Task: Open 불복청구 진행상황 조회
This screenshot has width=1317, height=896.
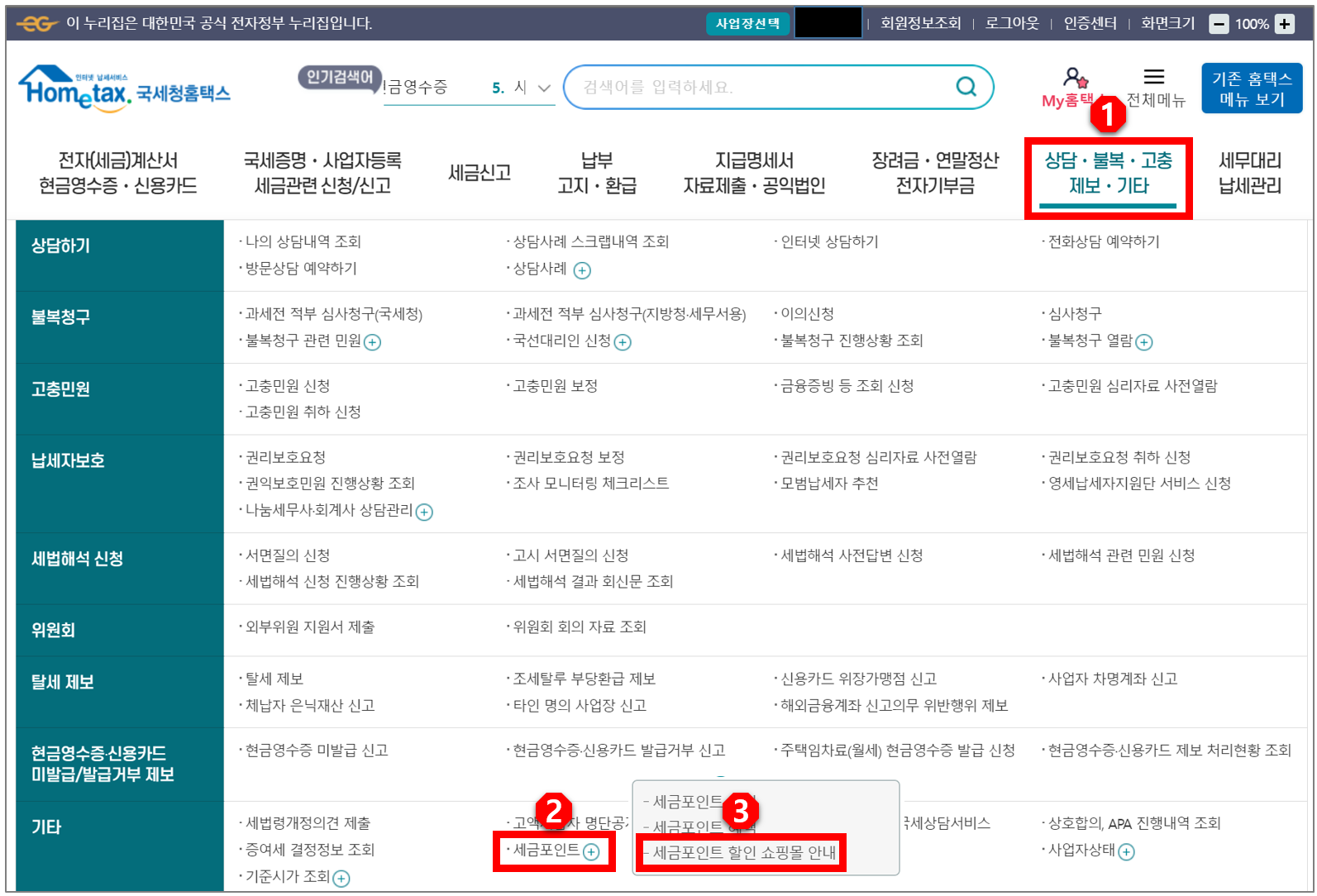Action: 852,341
